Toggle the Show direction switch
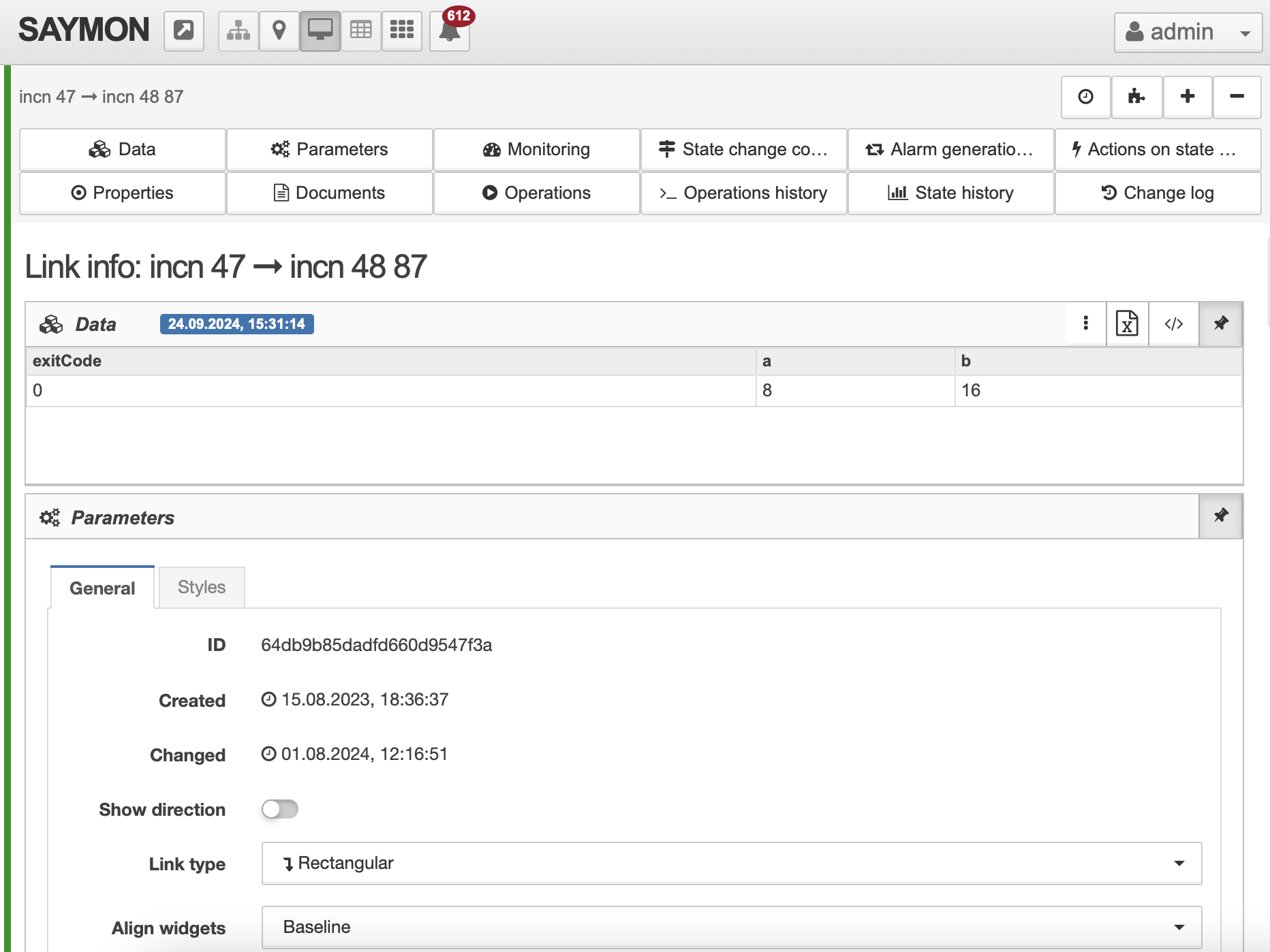Viewport: 1270px width, 952px height. click(x=280, y=809)
